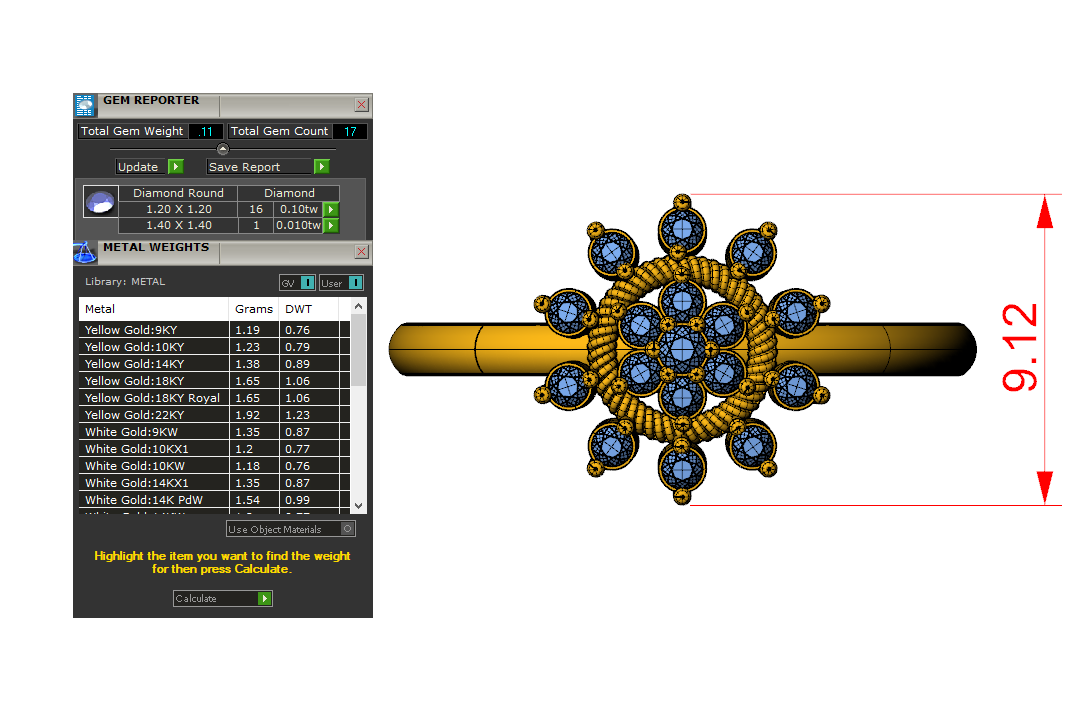Click the Total Gem Weight value field

(206, 132)
